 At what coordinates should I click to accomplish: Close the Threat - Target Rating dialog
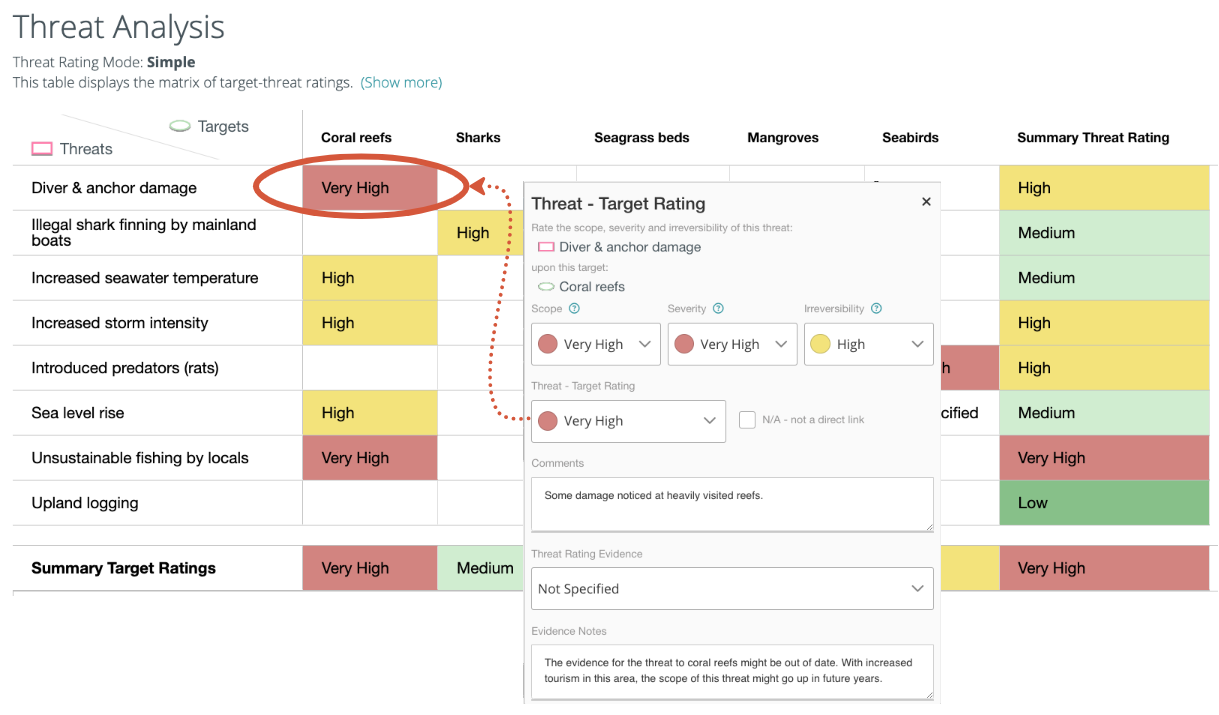pos(926,202)
